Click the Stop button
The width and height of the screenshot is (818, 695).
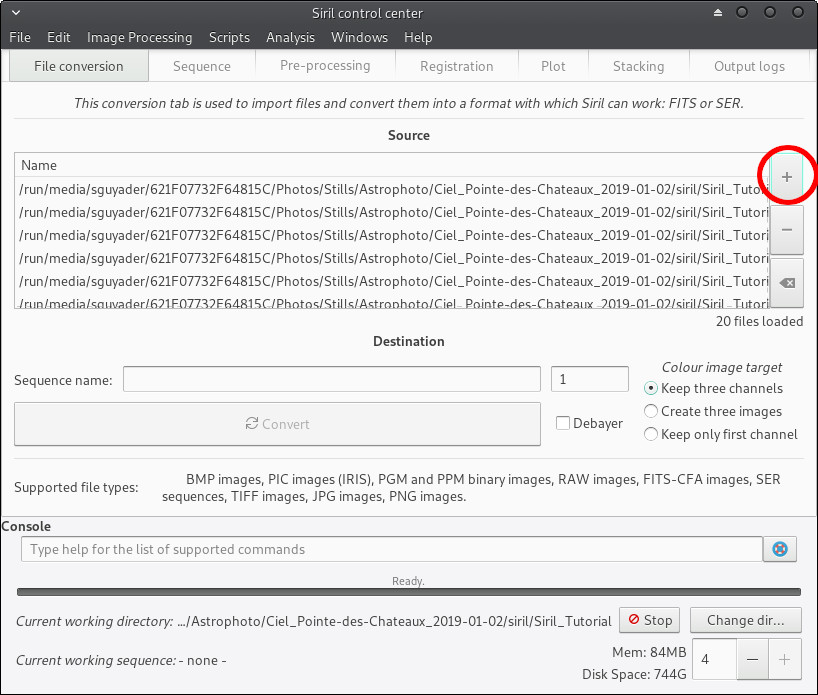tap(649, 620)
